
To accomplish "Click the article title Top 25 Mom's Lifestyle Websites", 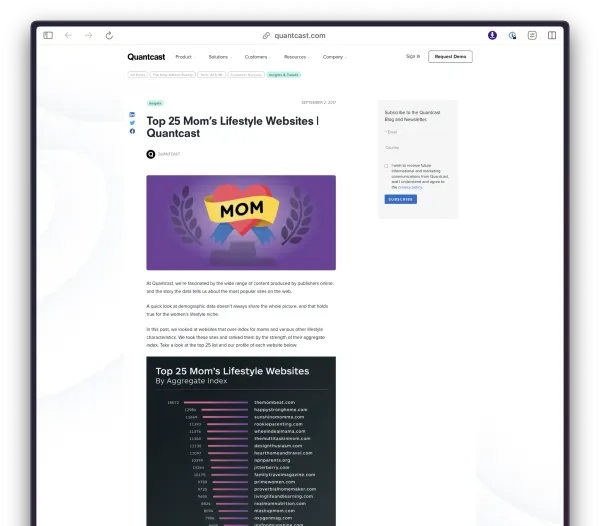I will (x=233, y=127).
